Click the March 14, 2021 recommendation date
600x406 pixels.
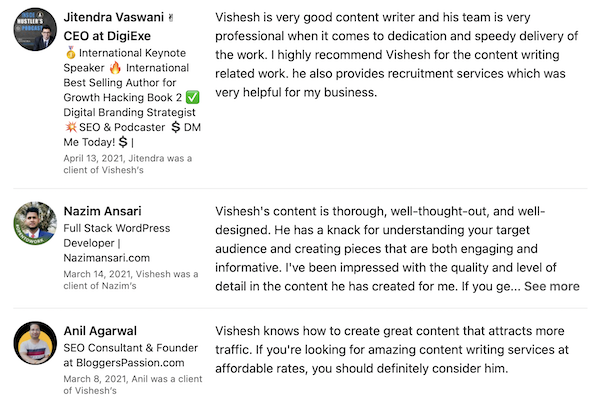click(x=98, y=274)
